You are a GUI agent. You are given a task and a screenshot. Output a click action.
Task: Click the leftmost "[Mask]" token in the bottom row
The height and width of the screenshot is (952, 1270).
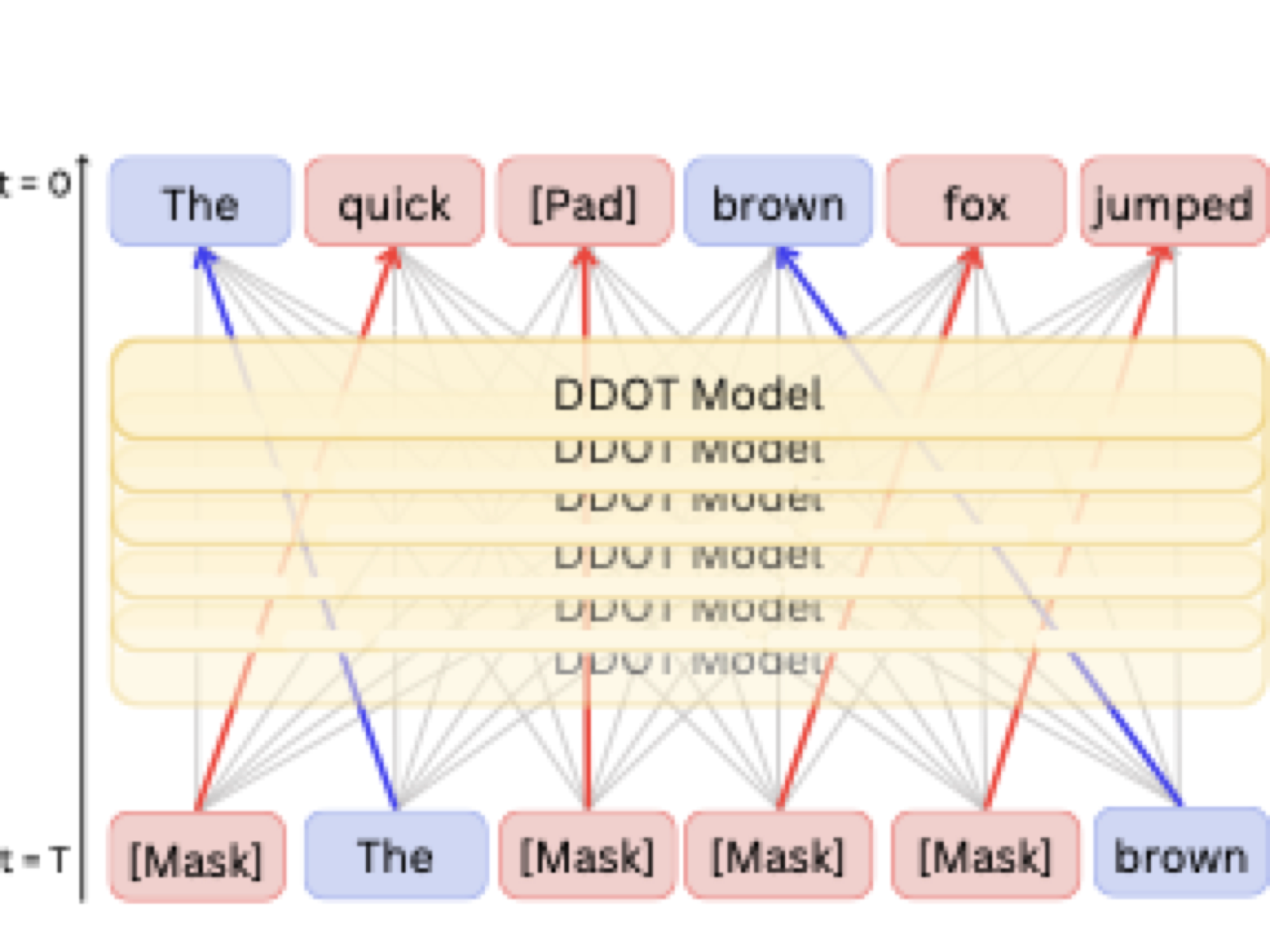196,858
